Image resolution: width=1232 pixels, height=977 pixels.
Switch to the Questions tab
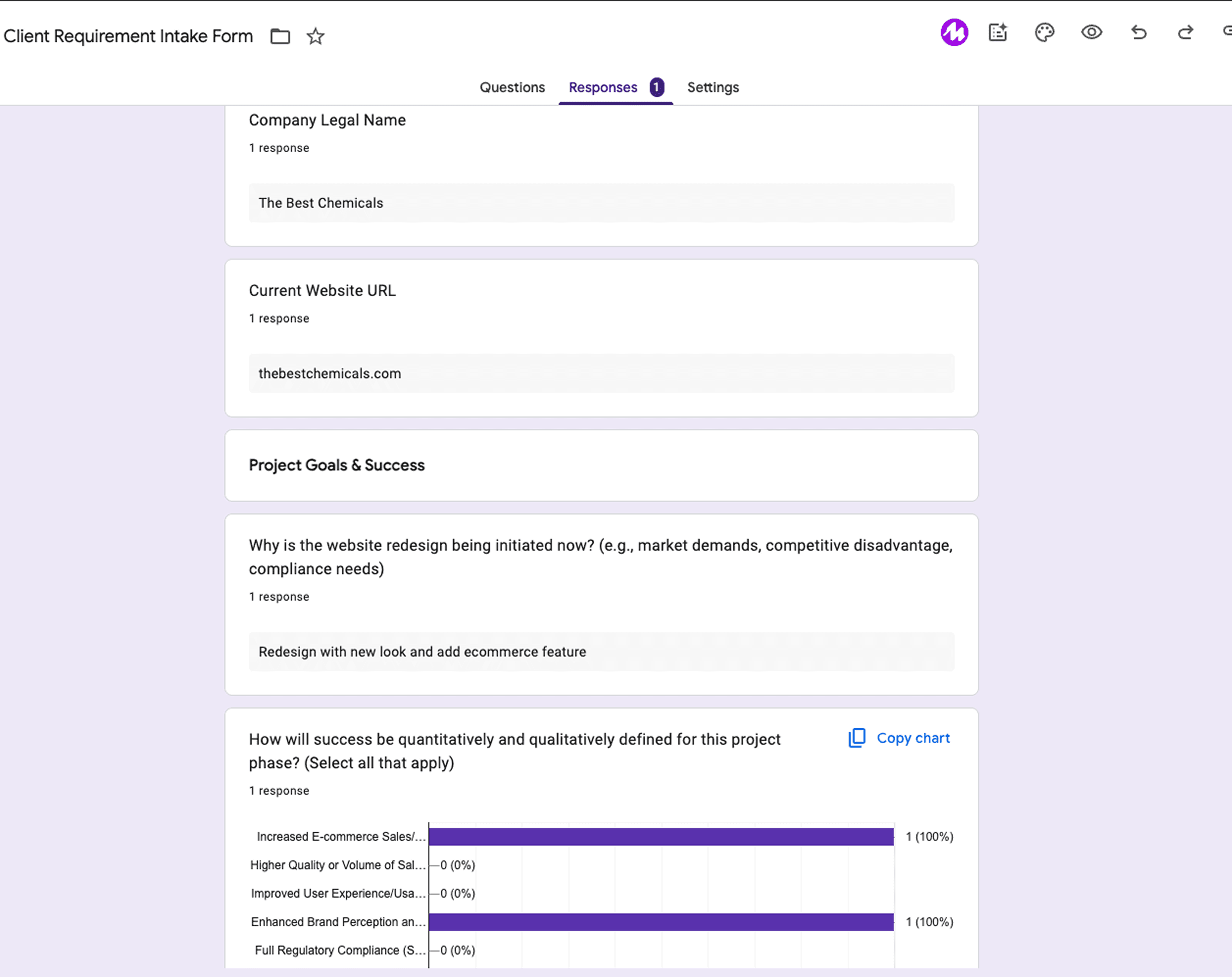(512, 87)
